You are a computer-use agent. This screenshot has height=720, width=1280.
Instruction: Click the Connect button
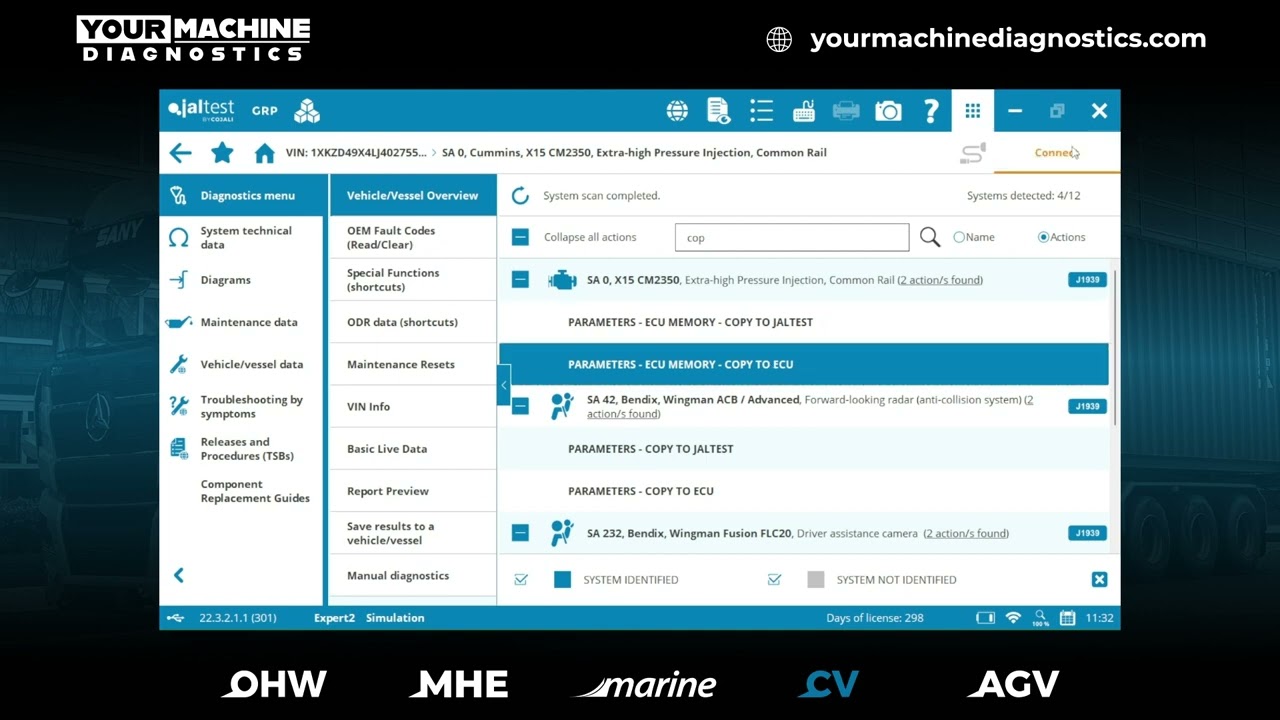[x=1057, y=153]
